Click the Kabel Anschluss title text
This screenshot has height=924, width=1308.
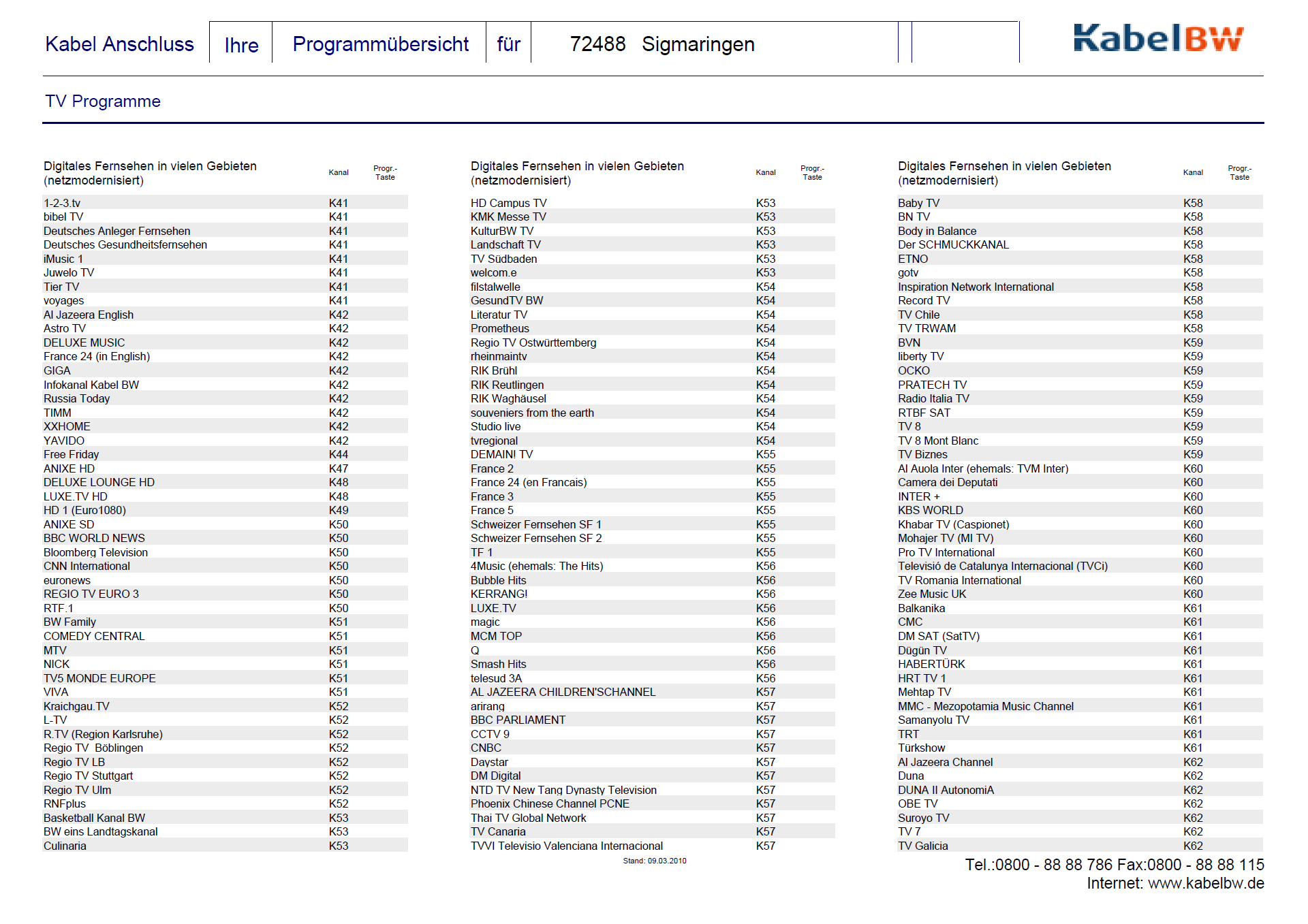pyautogui.click(x=119, y=44)
